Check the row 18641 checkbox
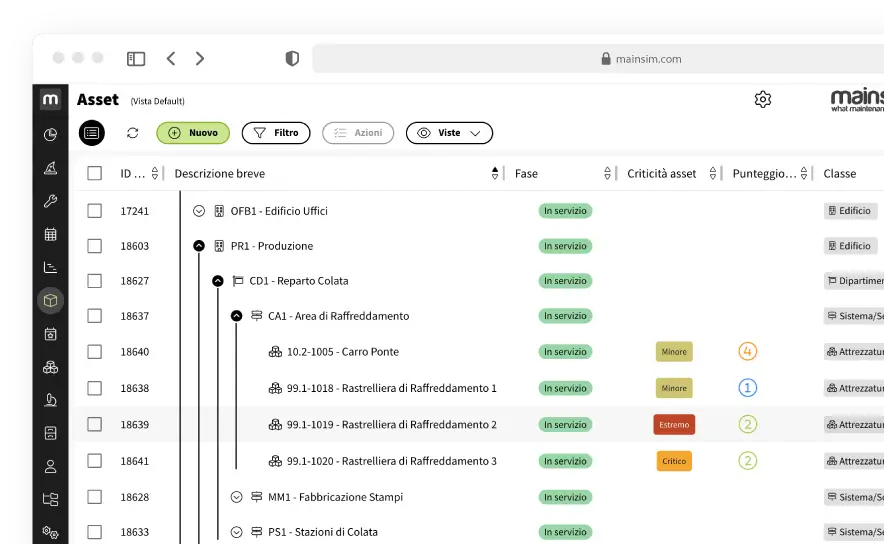Screen dimensions: 884x544 [x=95, y=461]
